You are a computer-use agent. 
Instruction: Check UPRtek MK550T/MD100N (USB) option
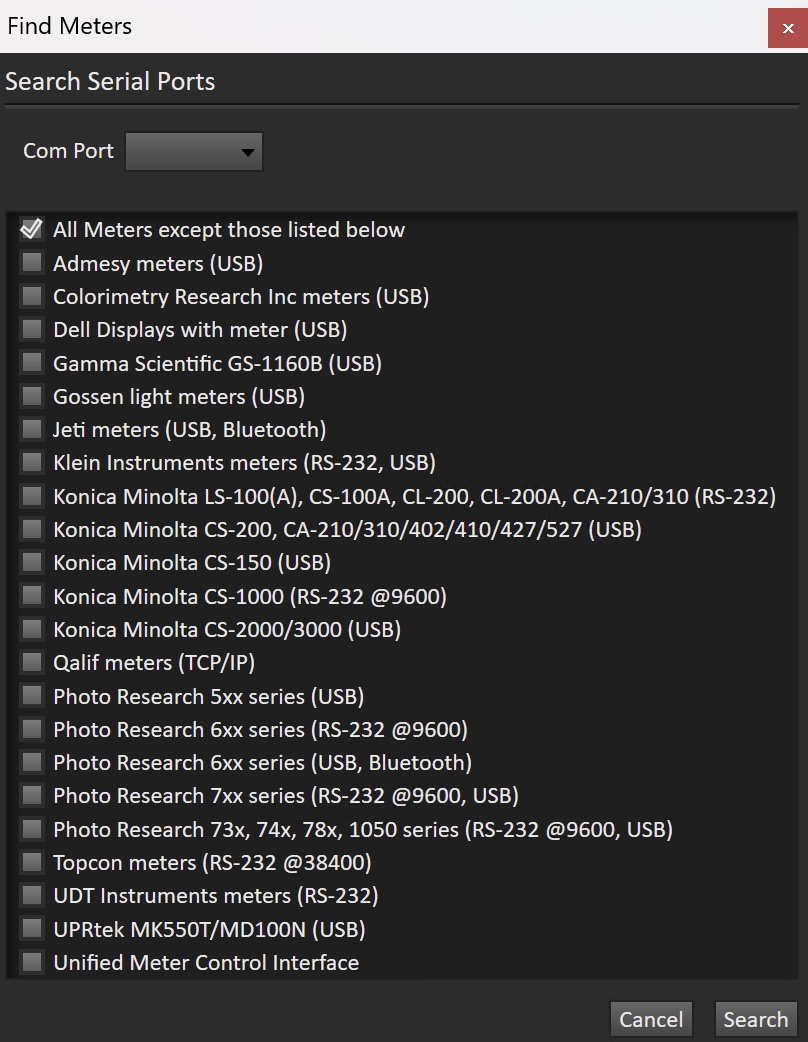point(32,929)
